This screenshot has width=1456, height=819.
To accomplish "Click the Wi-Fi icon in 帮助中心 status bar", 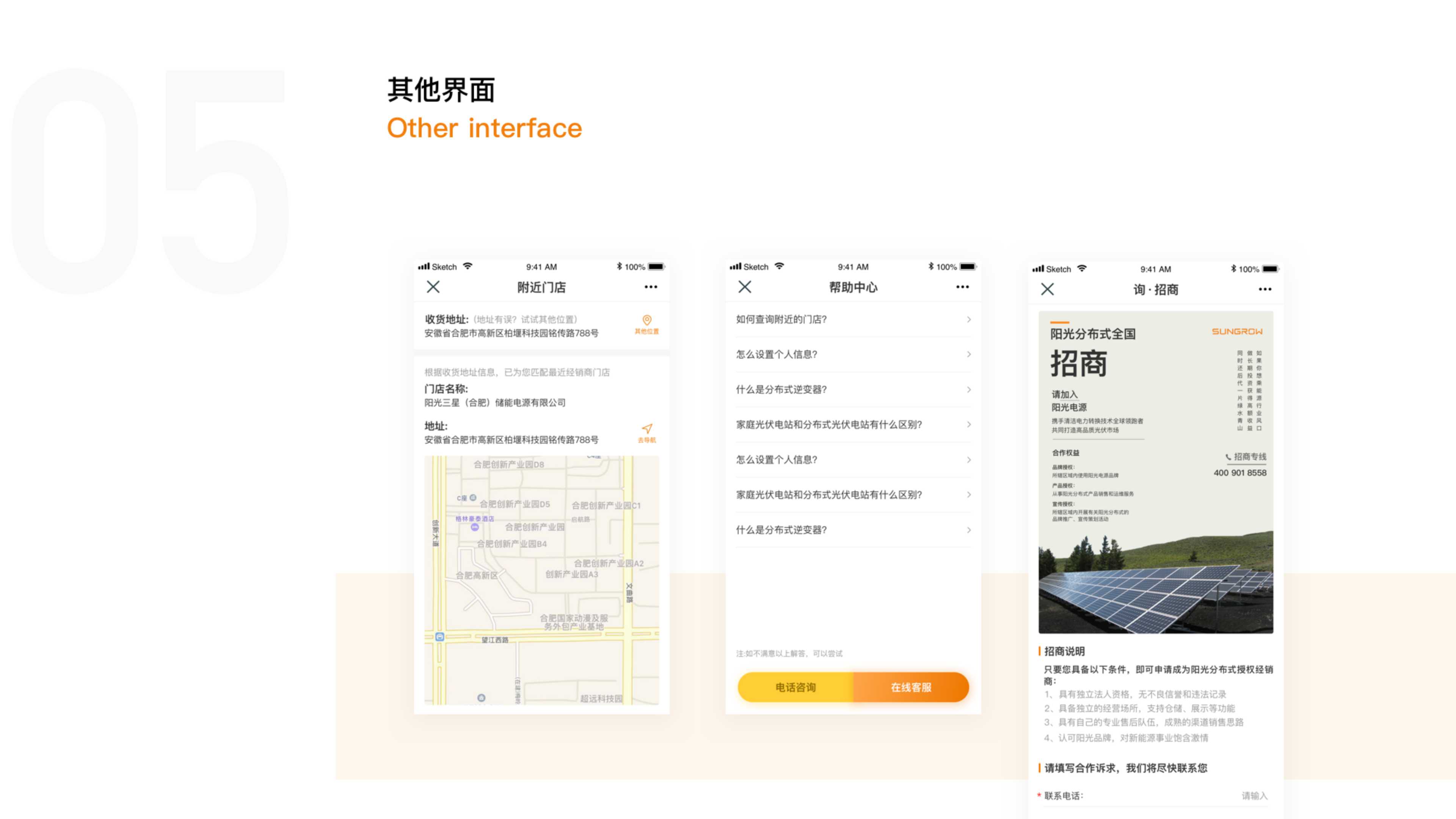I will pos(780,266).
